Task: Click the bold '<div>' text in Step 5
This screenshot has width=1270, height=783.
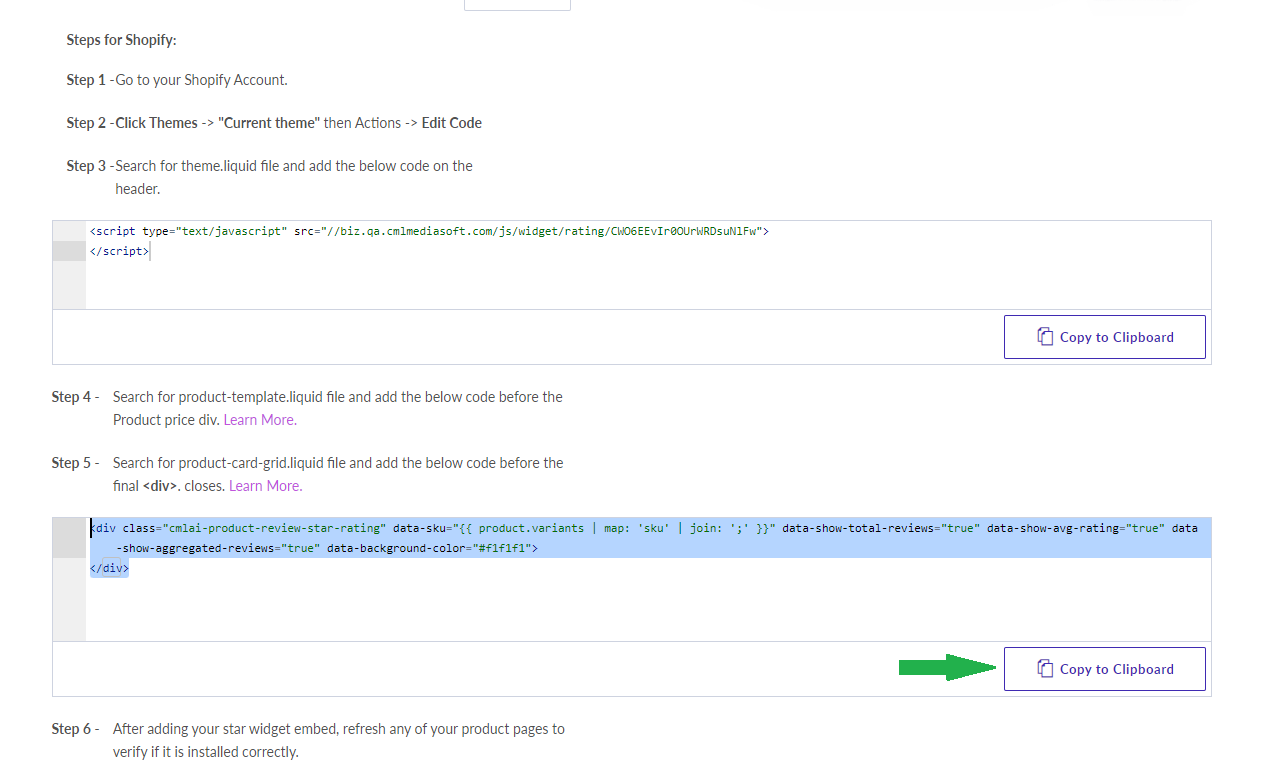Action: [160, 486]
